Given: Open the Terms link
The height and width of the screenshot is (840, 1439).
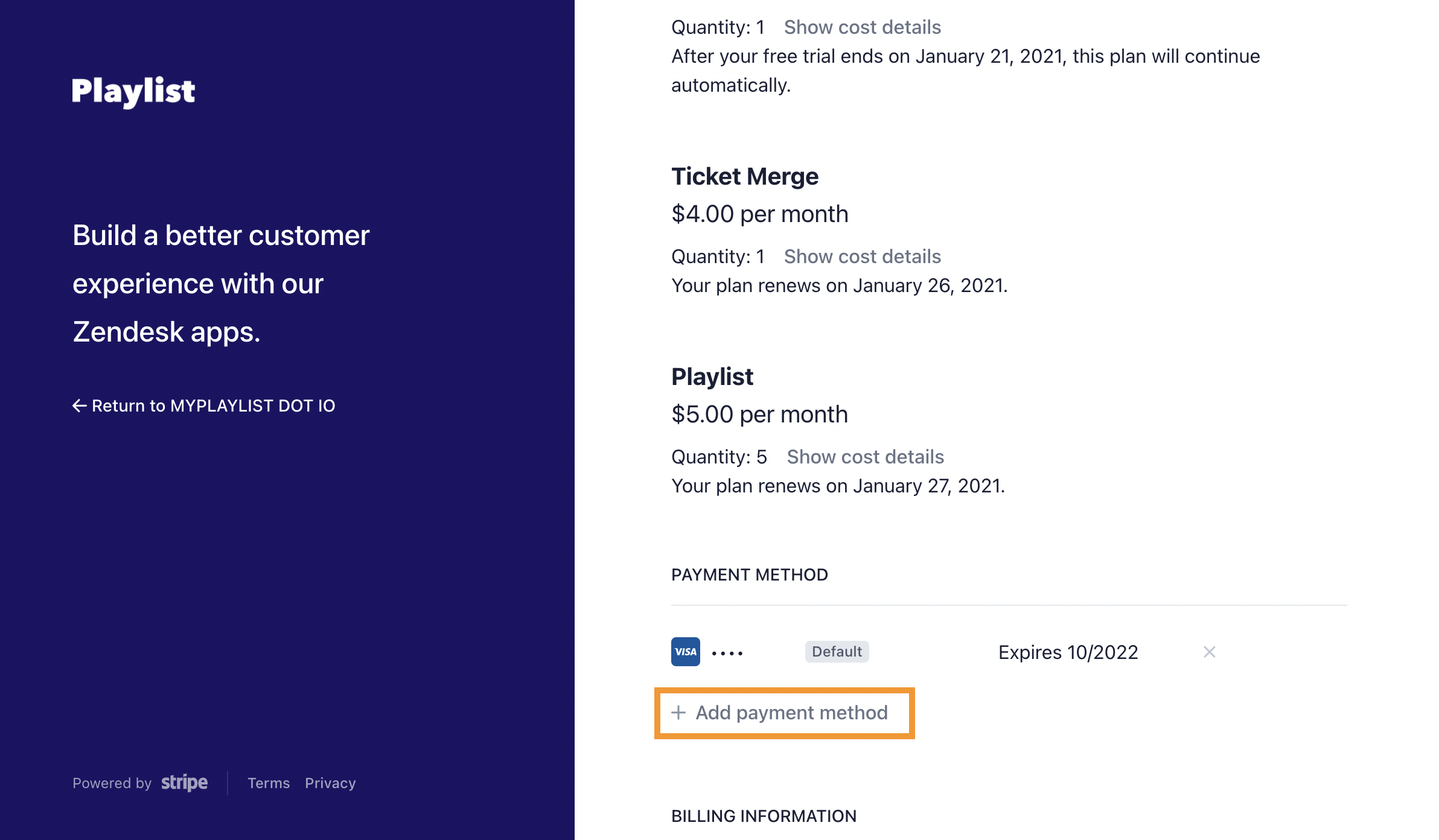Looking at the screenshot, I should tap(269, 783).
